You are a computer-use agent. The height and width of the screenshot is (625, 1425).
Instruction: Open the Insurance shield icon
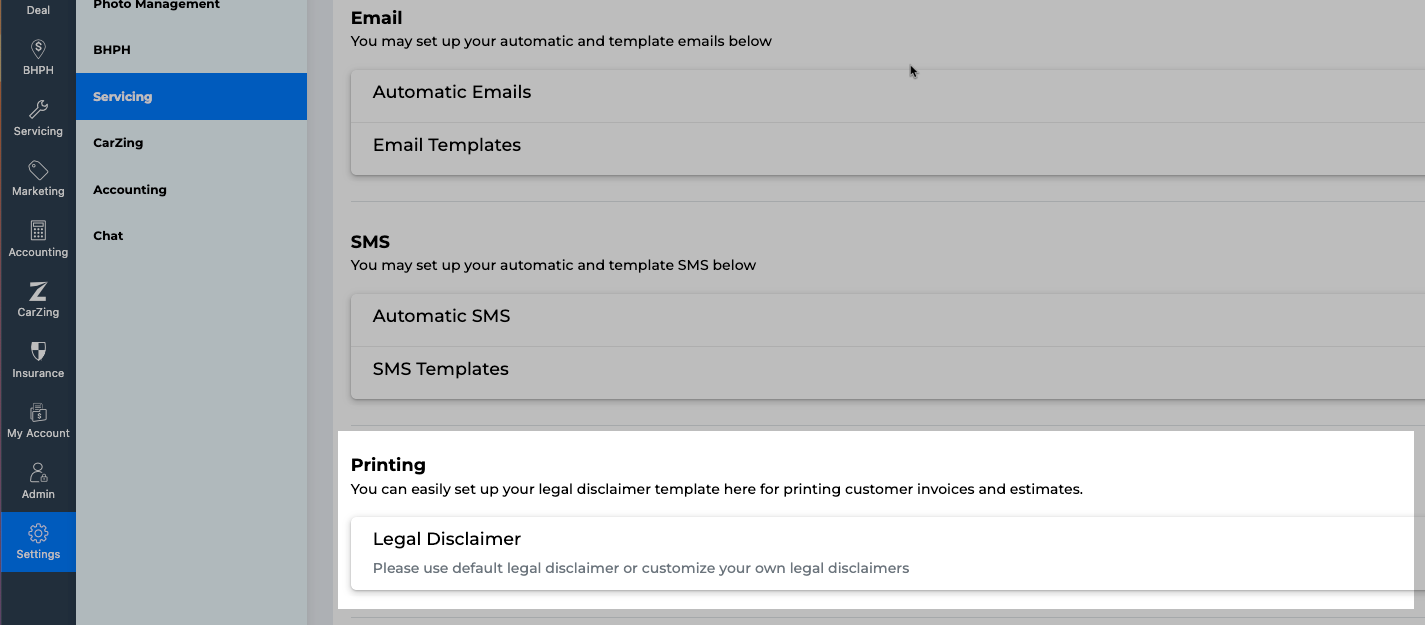click(x=38, y=352)
